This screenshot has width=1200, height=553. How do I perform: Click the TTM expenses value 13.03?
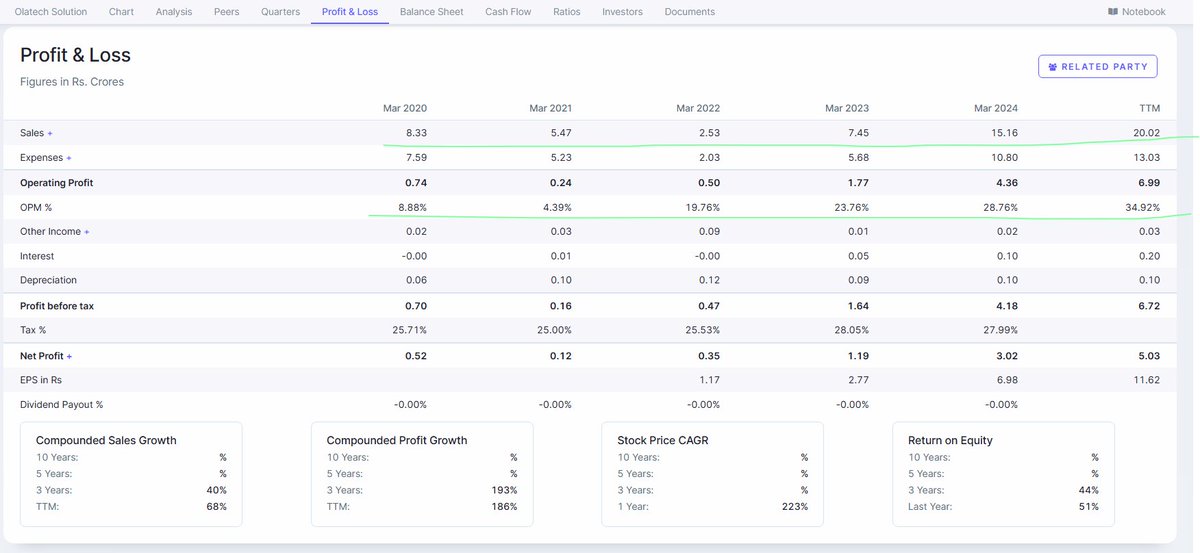1147,158
